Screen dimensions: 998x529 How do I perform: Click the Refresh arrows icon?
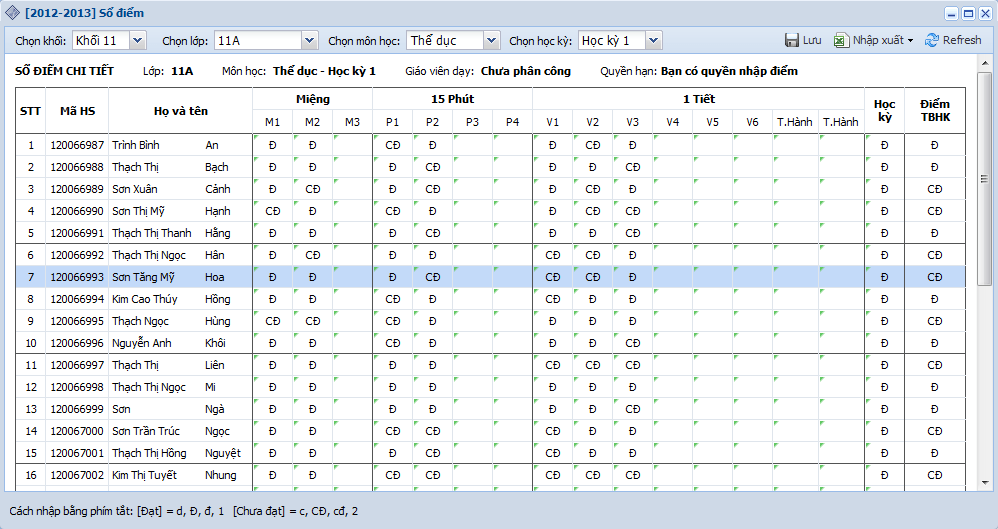tap(931, 40)
